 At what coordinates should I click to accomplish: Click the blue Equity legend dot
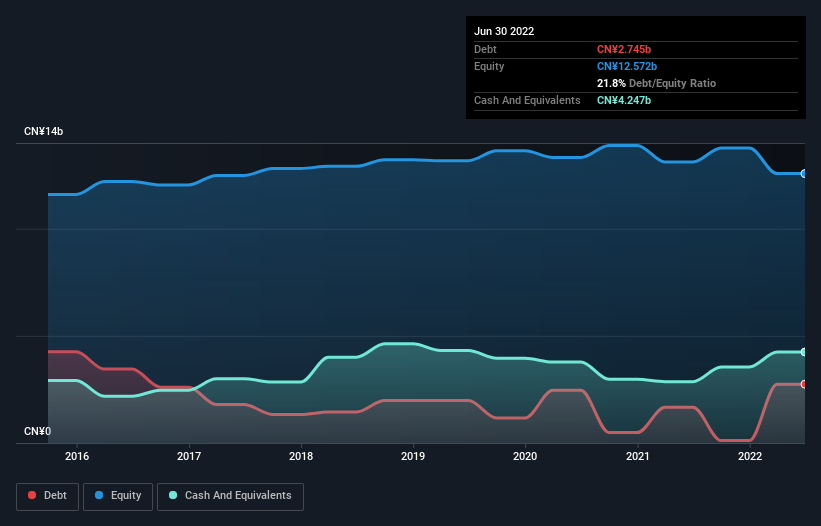tap(99, 495)
